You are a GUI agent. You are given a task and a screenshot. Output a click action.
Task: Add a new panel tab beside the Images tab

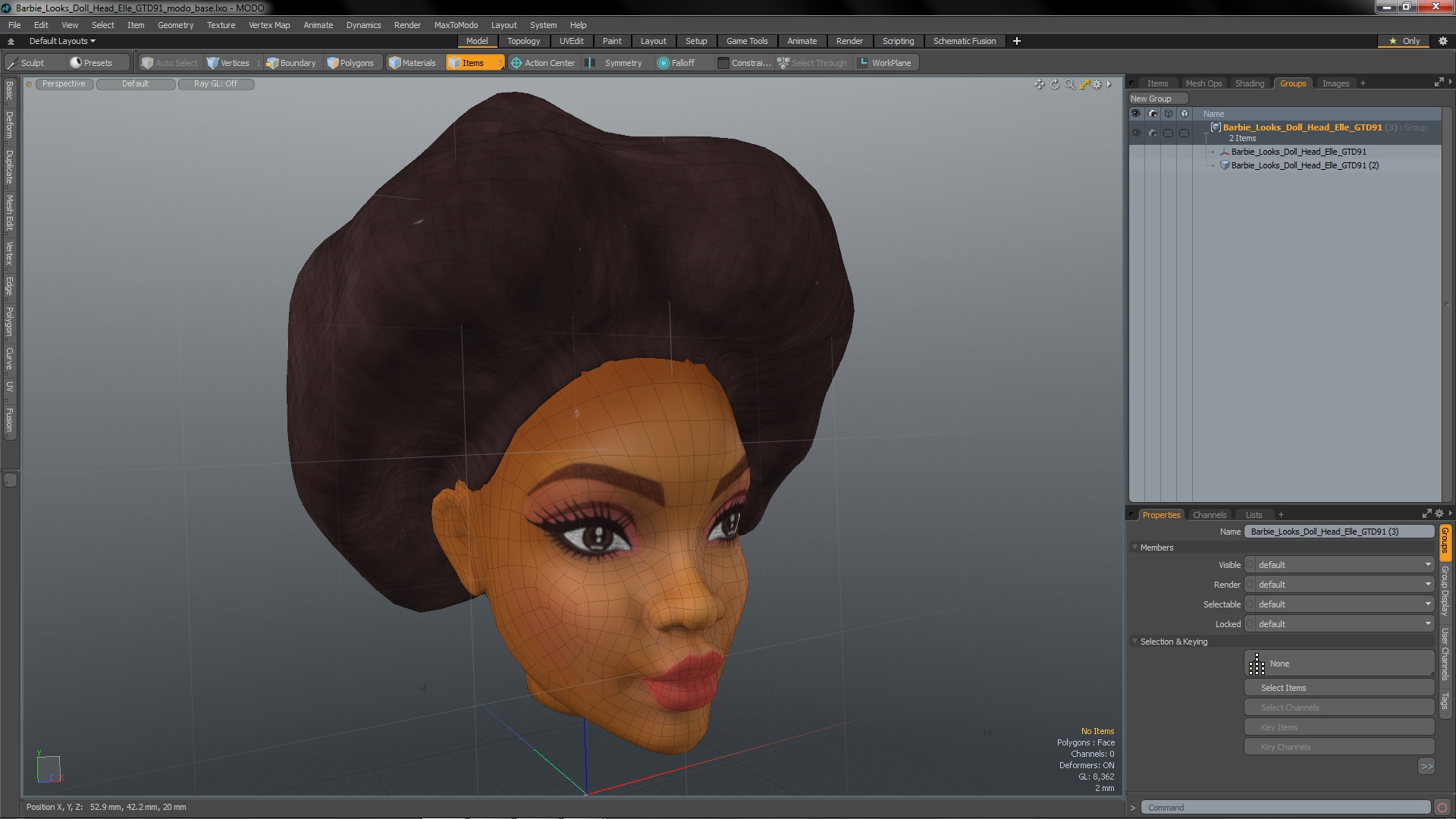(1363, 83)
